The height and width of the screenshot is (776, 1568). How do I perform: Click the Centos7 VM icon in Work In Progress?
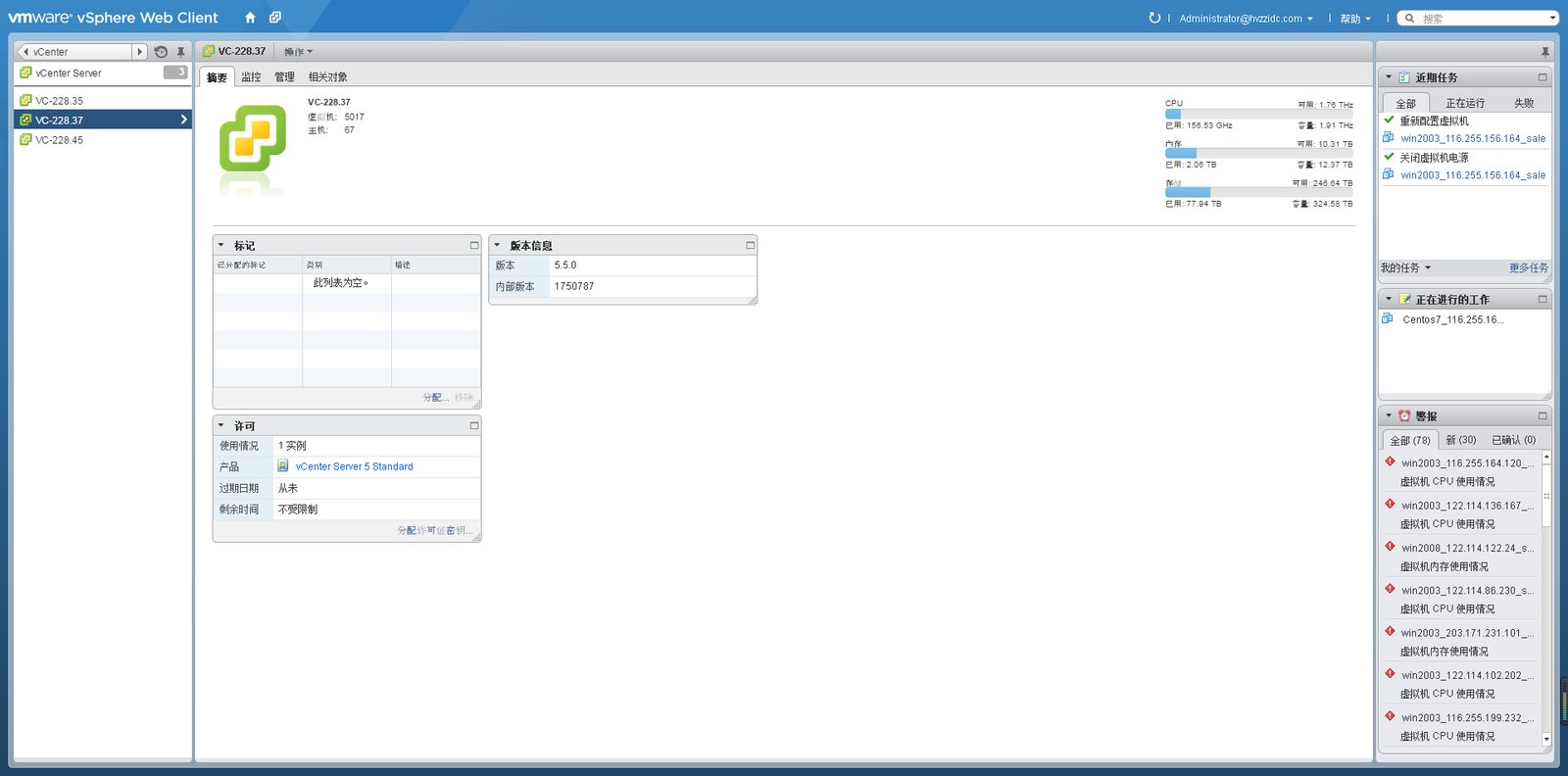click(x=1388, y=318)
